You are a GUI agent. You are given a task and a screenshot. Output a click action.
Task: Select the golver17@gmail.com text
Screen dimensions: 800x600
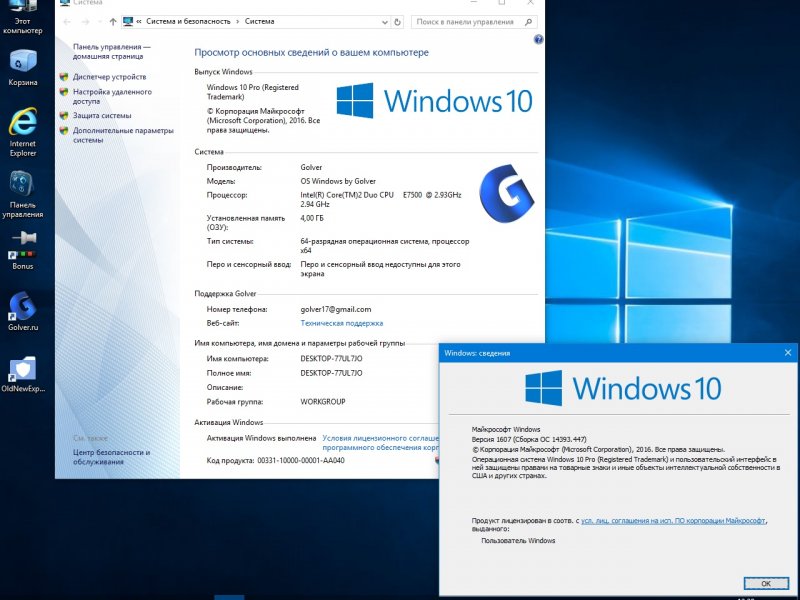point(336,309)
